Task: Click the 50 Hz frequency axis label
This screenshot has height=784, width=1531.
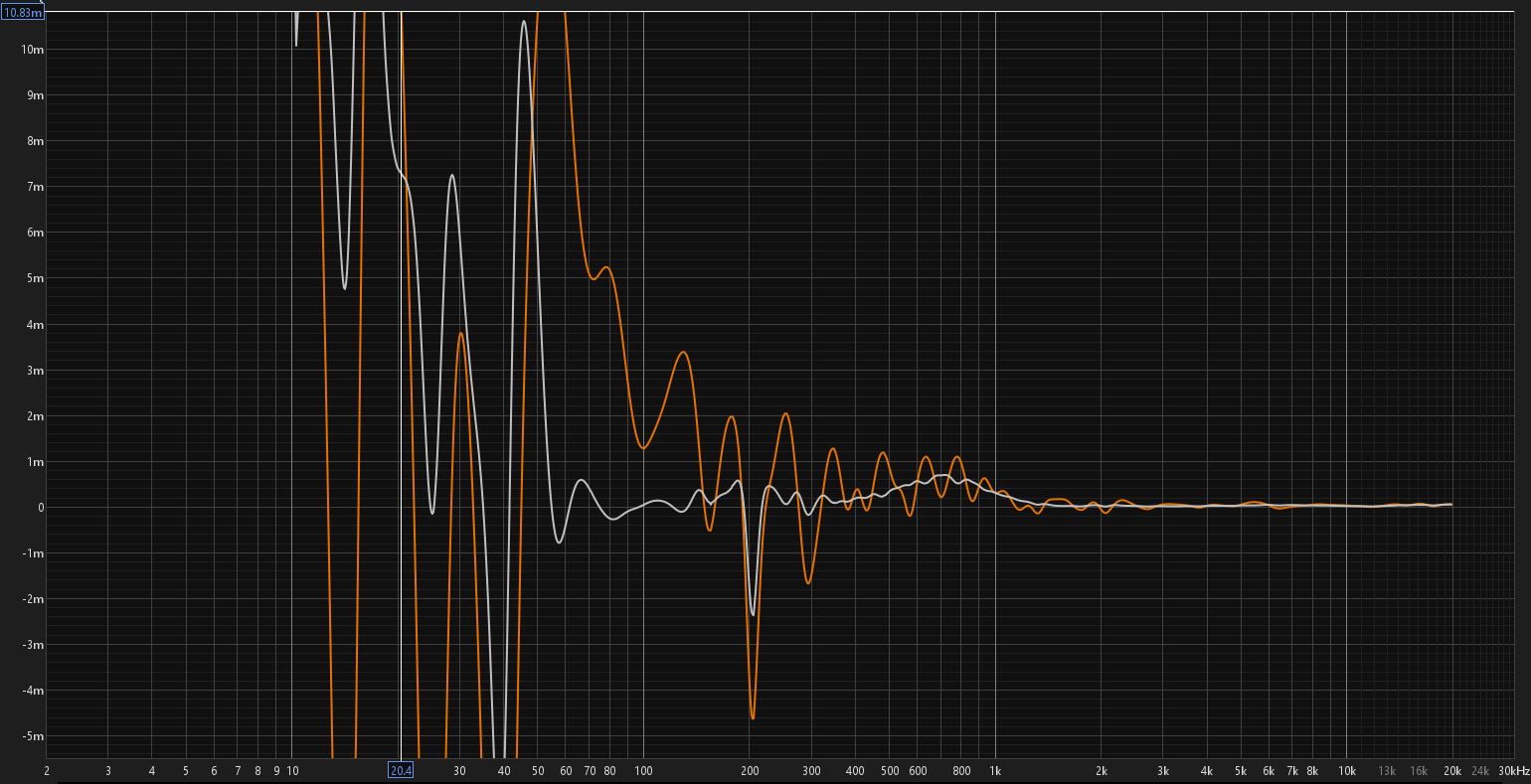Action: point(538,771)
